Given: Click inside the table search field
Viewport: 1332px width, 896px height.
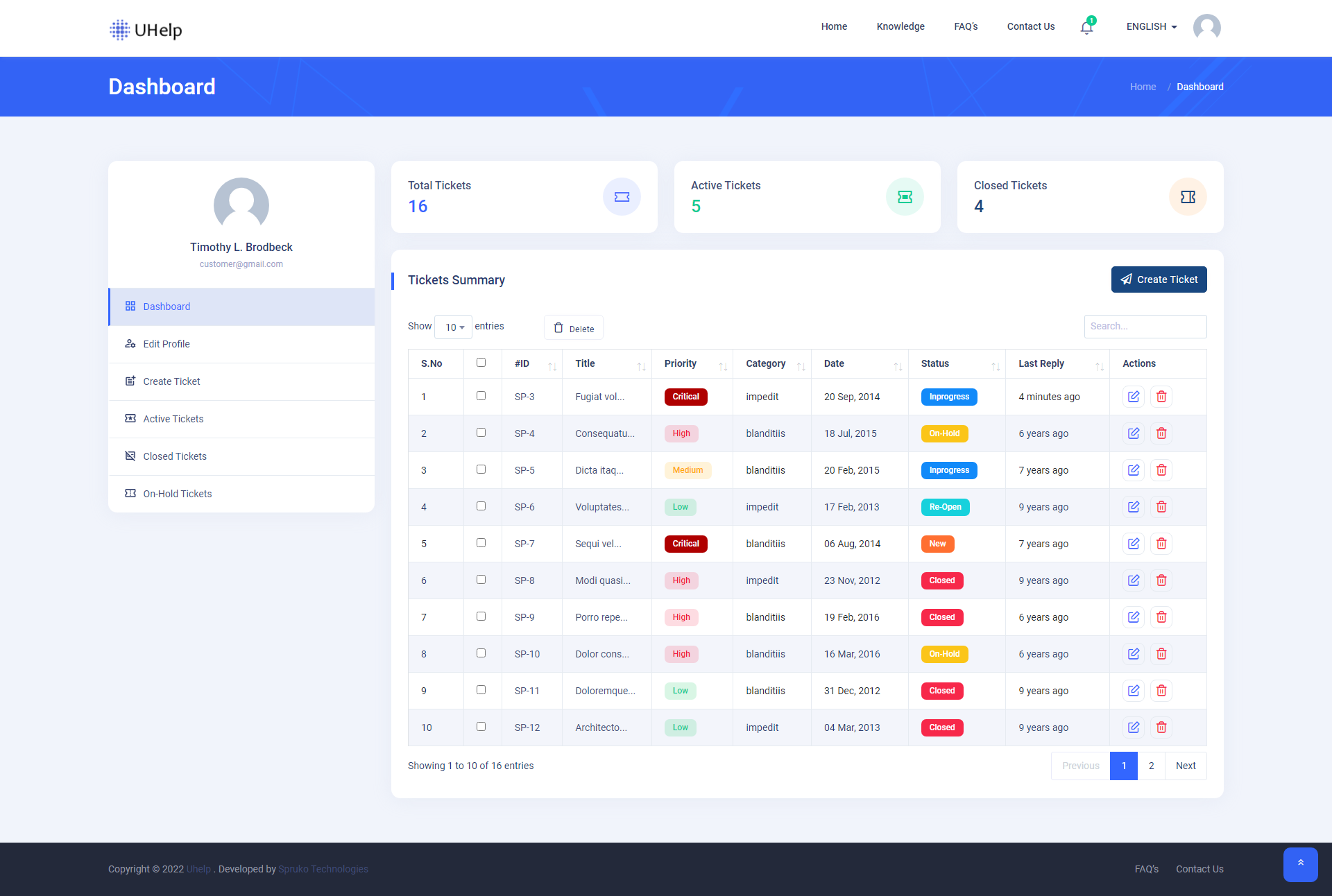Looking at the screenshot, I should tap(1145, 326).
